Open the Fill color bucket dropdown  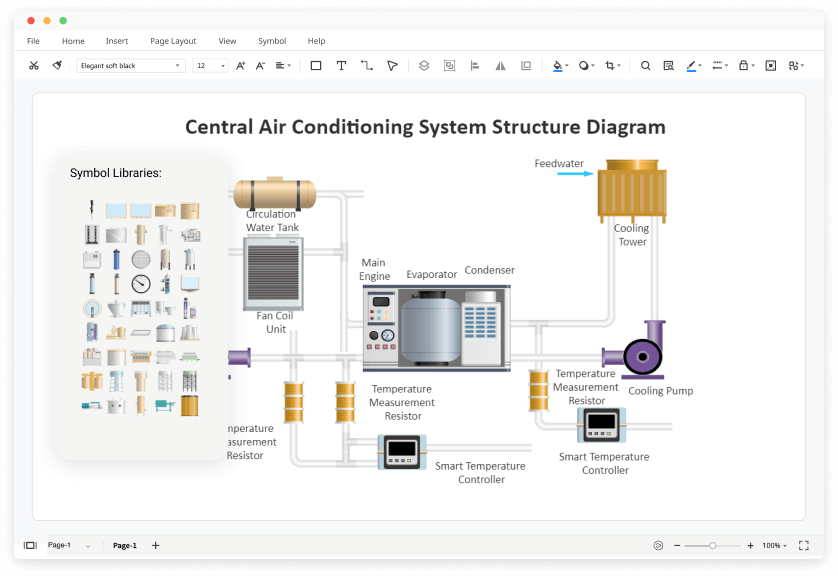560,66
